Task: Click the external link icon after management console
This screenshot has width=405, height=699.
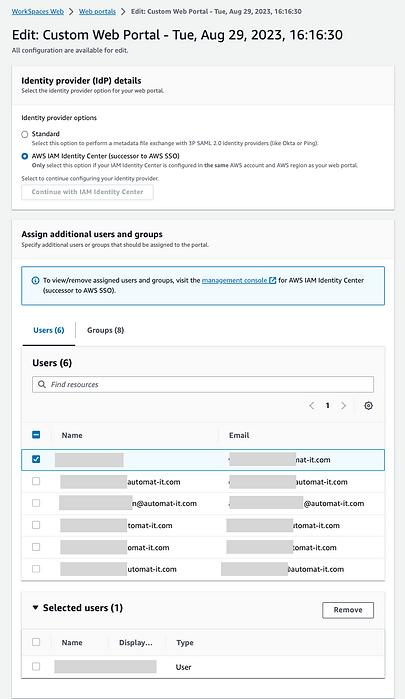Action: click(273, 280)
